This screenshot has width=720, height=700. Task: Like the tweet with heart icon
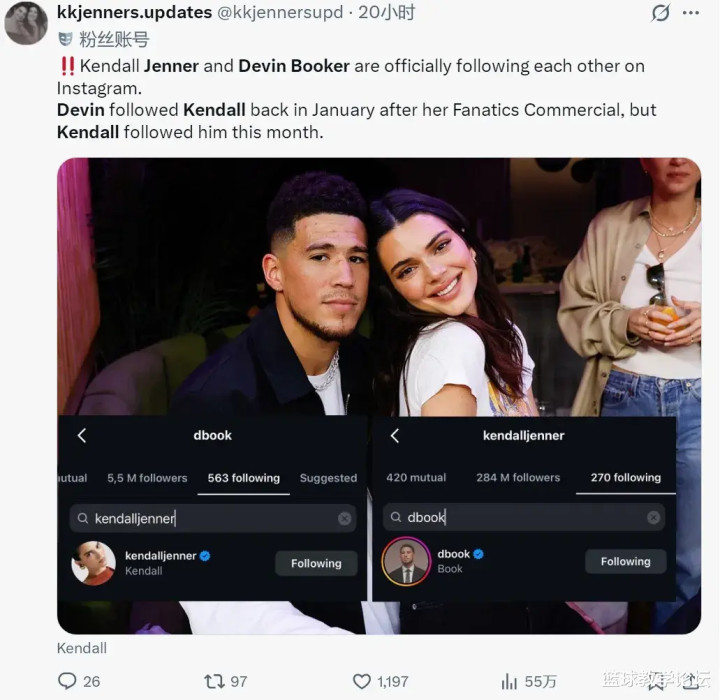coord(362,681)
